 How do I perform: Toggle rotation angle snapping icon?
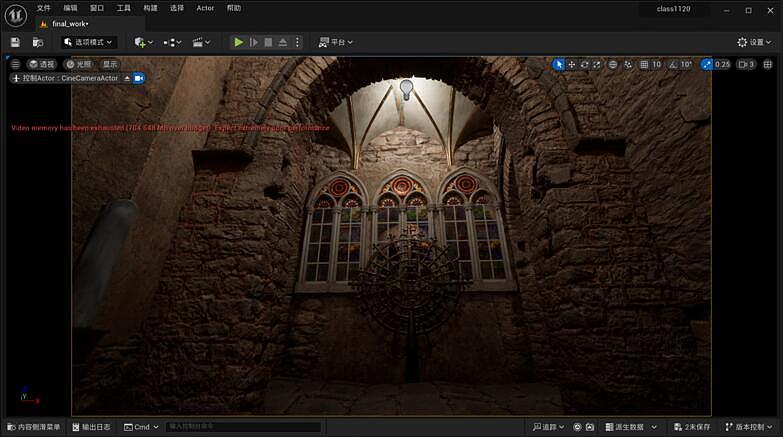(x=673, y=64)
